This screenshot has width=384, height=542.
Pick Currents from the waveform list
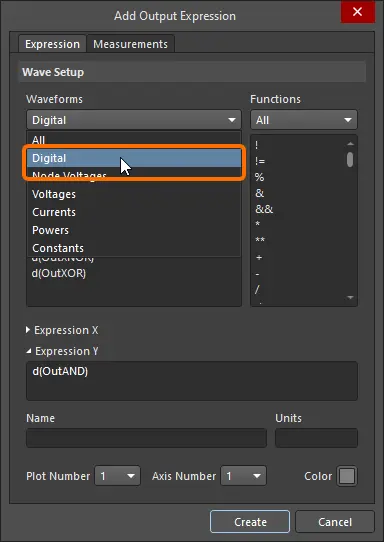coord(134,212)
